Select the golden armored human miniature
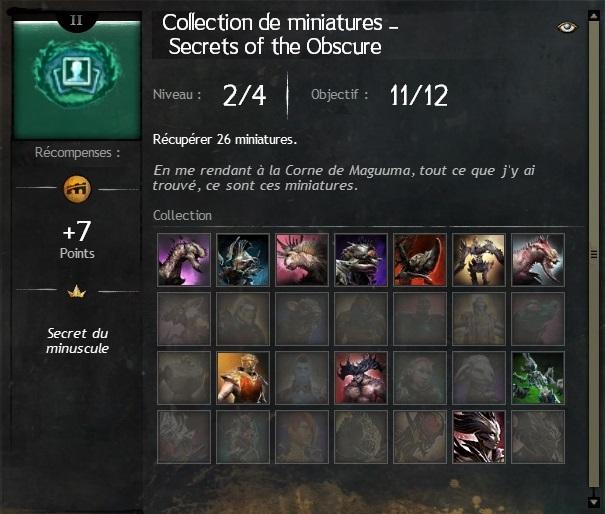This screenshot has width=605, height=514. pos(243,378)
